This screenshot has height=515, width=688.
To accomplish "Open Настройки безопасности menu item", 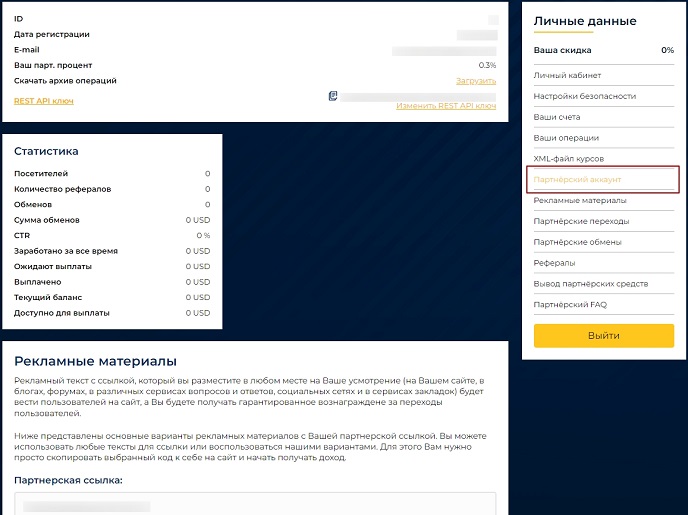I will pos(584,96).
